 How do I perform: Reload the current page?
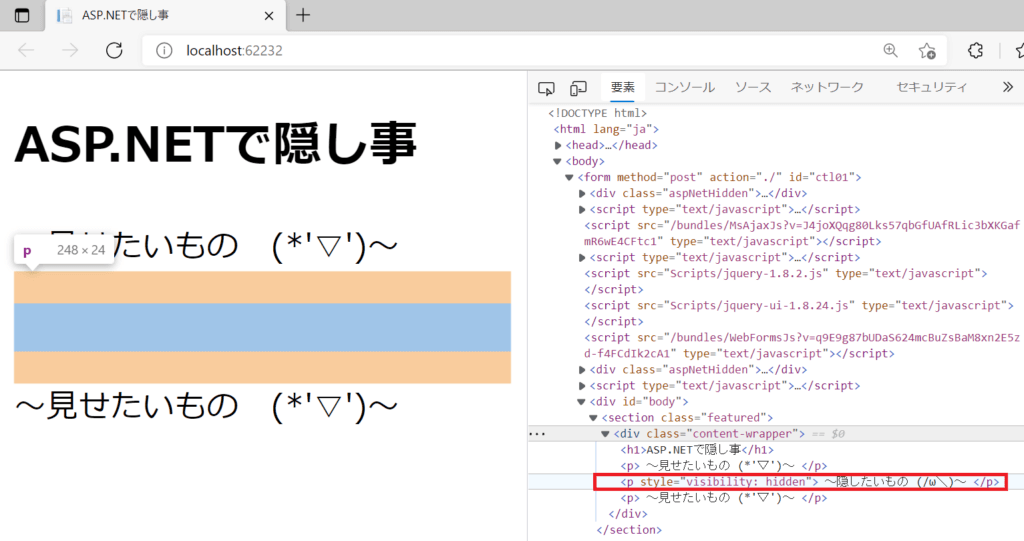point(114,50)
